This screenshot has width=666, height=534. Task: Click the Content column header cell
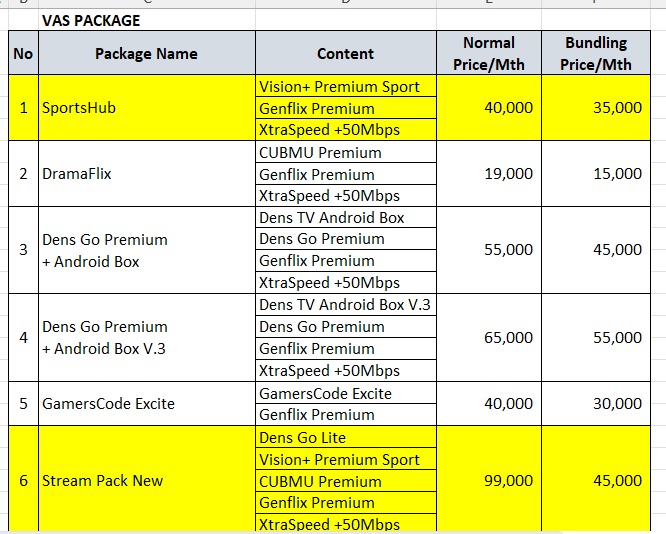[345, 53]
